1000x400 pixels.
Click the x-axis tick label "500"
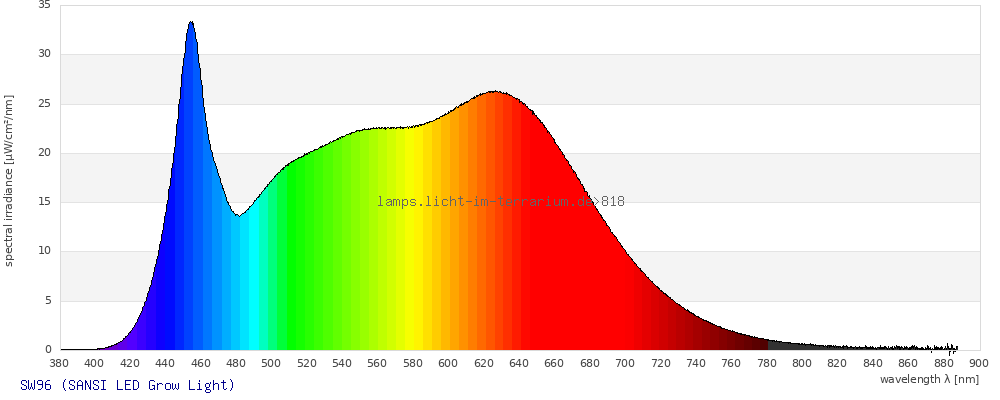coord(271,364)
